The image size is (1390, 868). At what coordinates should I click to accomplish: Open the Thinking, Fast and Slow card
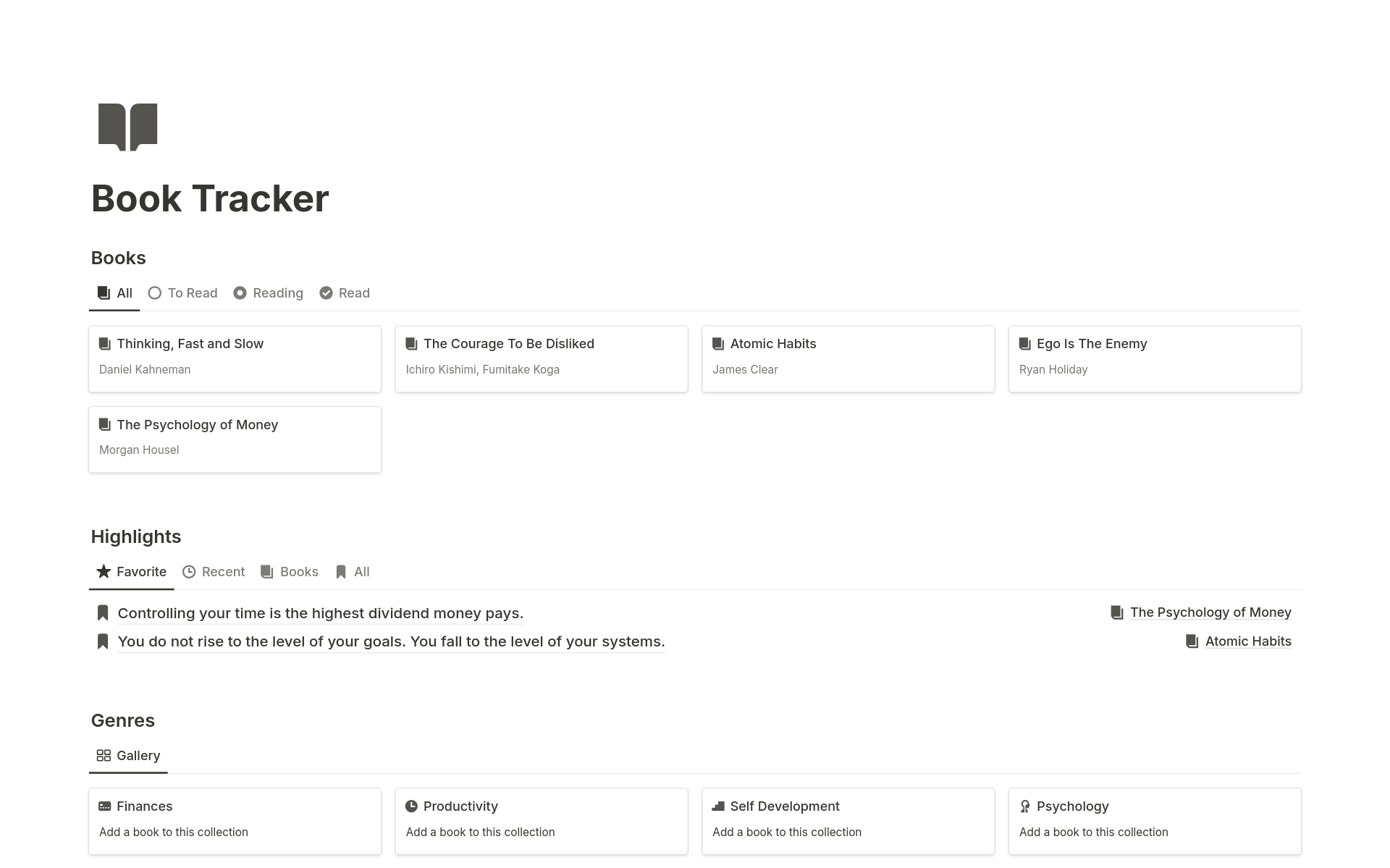(235, 358)
